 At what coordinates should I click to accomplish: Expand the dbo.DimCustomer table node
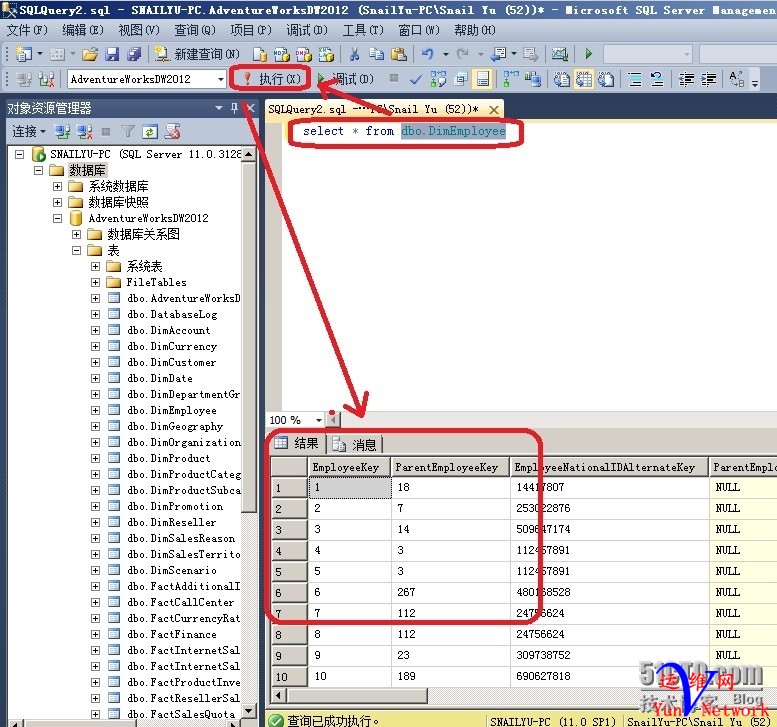coord(96,362)
